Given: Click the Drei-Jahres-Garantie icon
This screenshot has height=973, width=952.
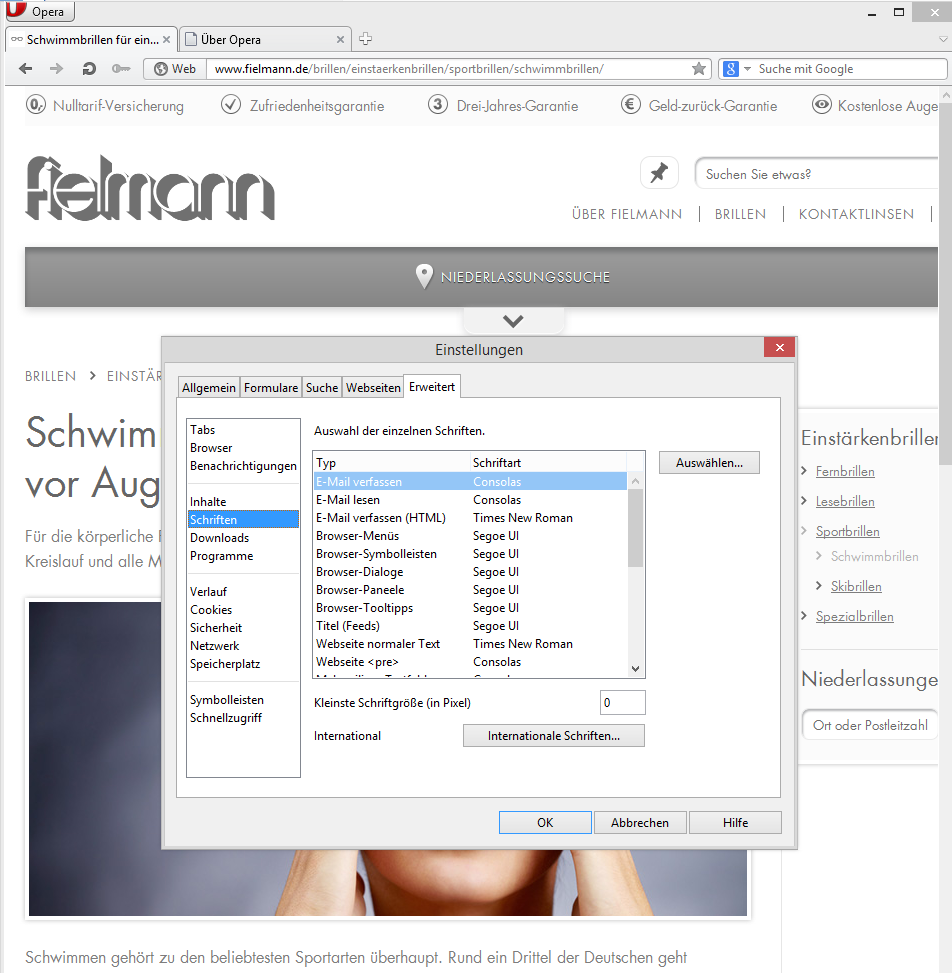Looking at the screenshot, I should (438, 104).
